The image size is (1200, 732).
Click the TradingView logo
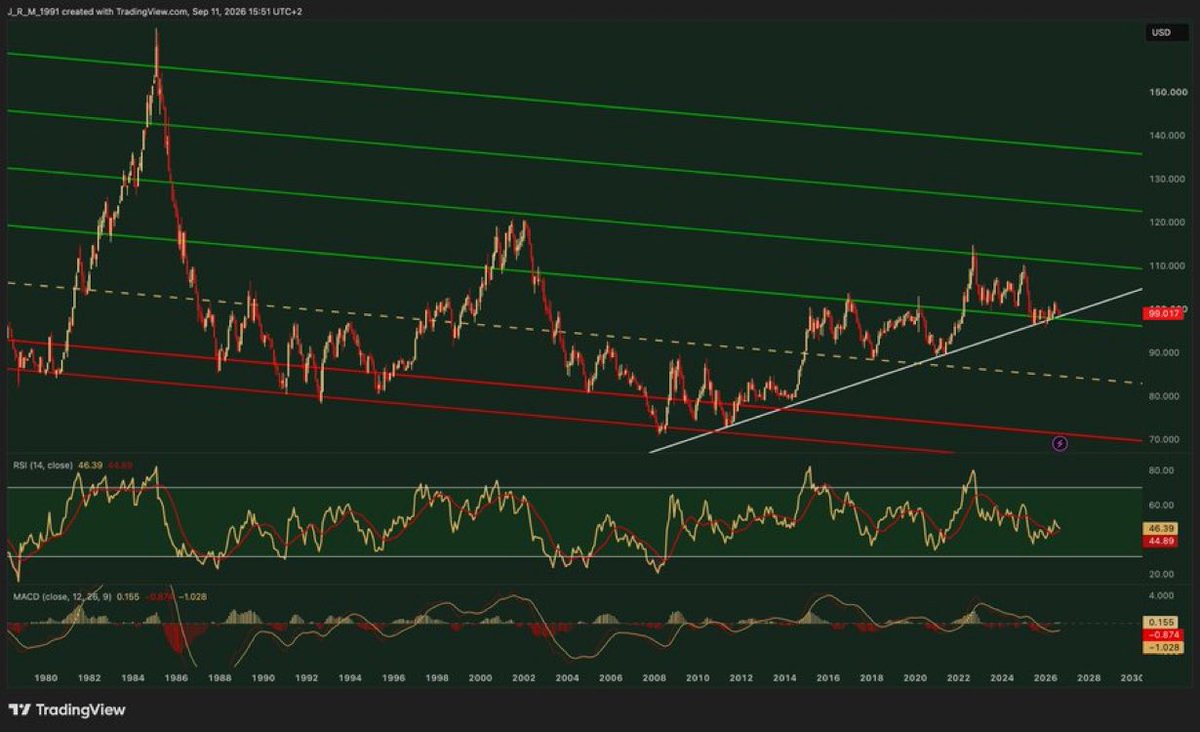(x=68, y=710)
